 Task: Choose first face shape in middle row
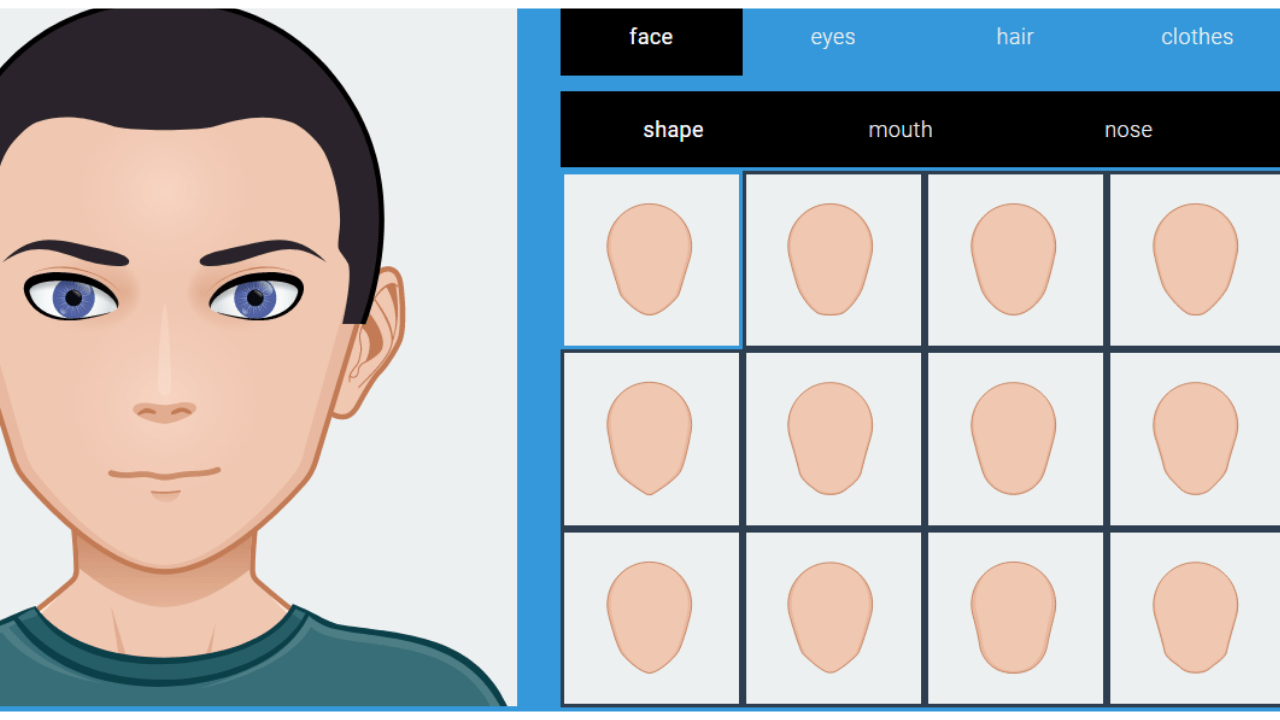tap(650, 439)
